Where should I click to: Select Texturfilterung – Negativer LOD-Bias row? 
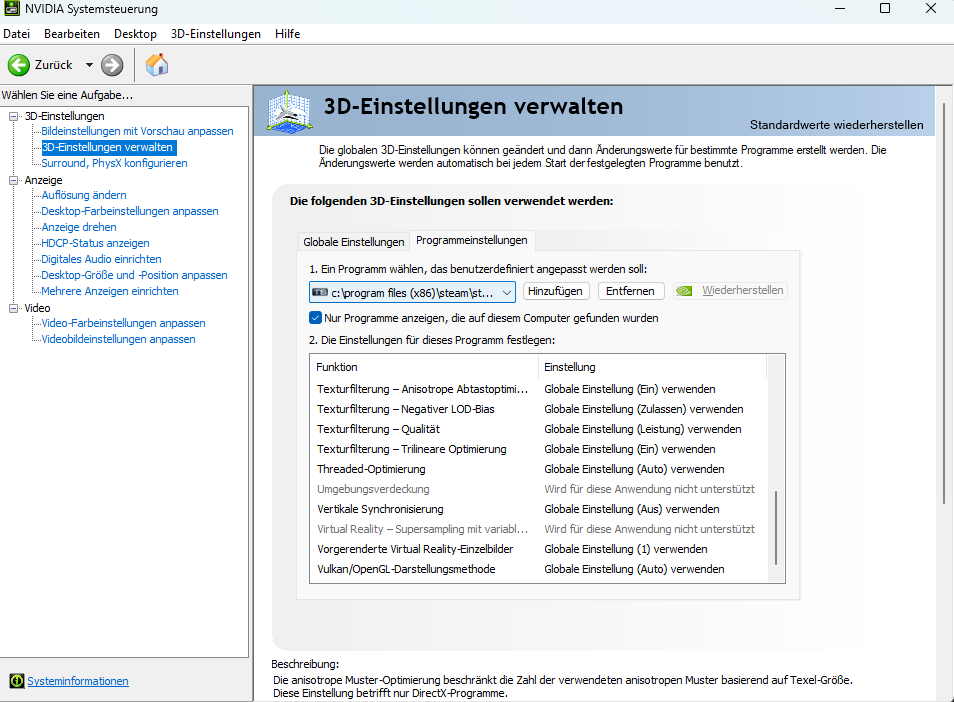tap(538, 409)
